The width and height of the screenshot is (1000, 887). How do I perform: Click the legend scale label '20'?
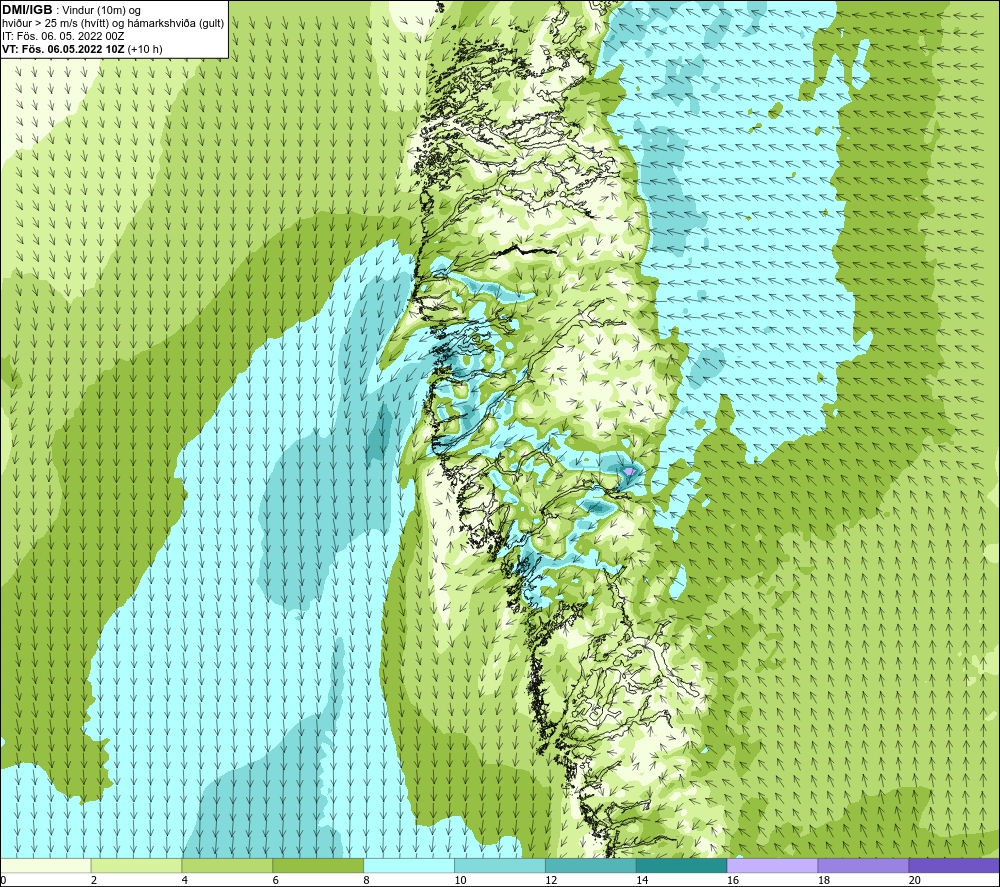coord(915,880)
